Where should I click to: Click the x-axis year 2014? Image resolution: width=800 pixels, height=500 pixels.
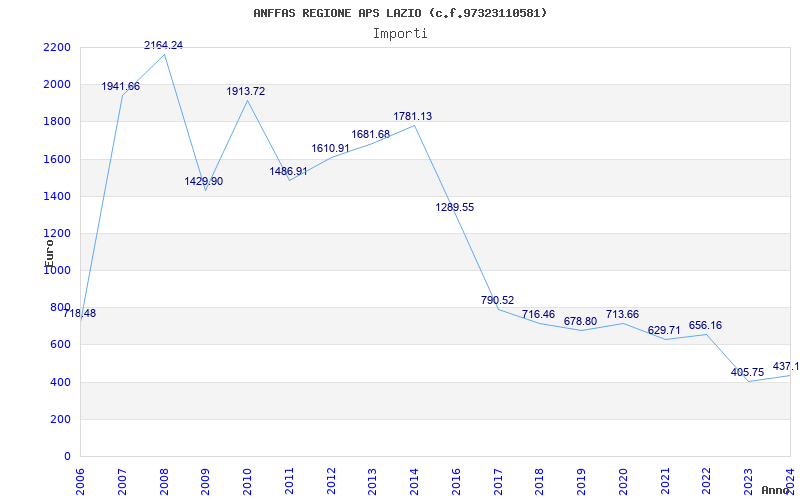414,481
